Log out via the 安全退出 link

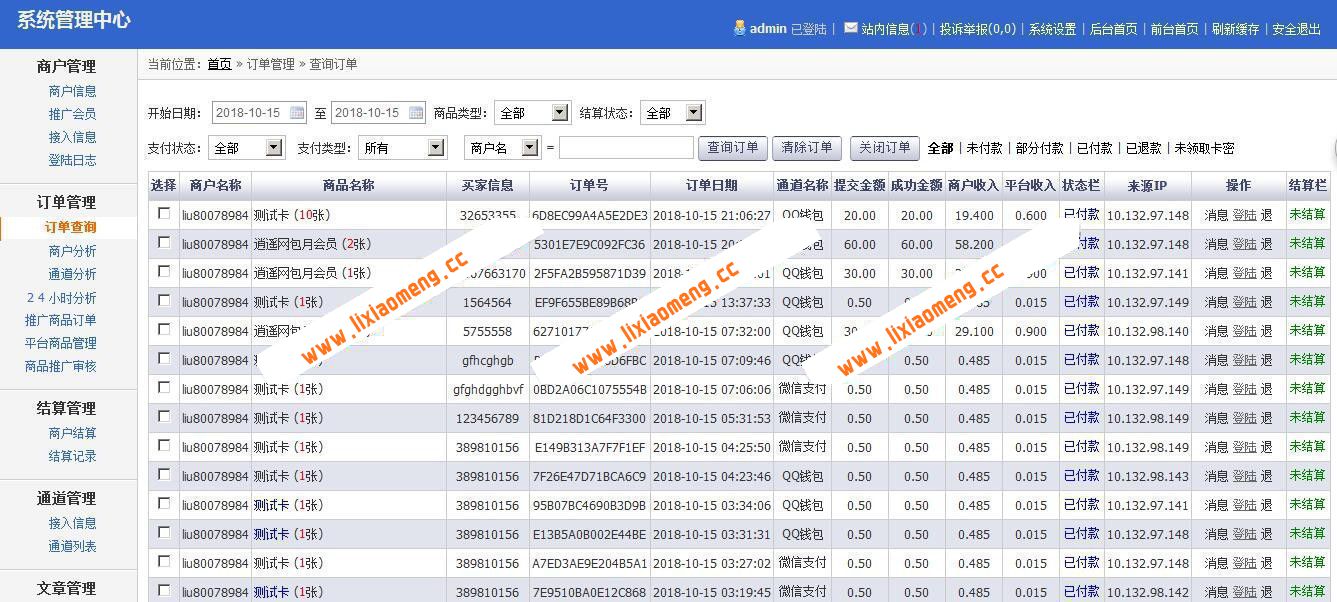pos(1295,30)
